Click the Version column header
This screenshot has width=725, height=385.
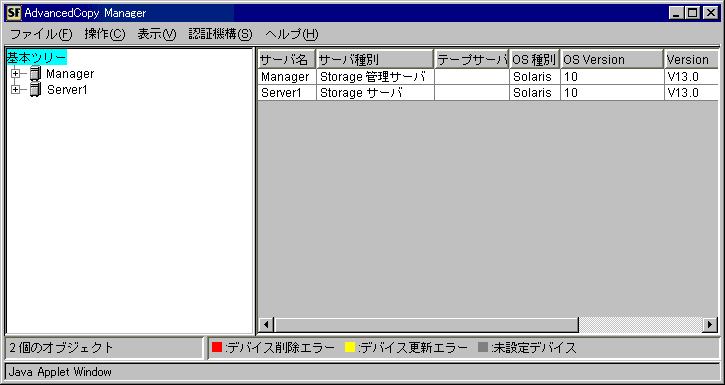click(692, 59)
